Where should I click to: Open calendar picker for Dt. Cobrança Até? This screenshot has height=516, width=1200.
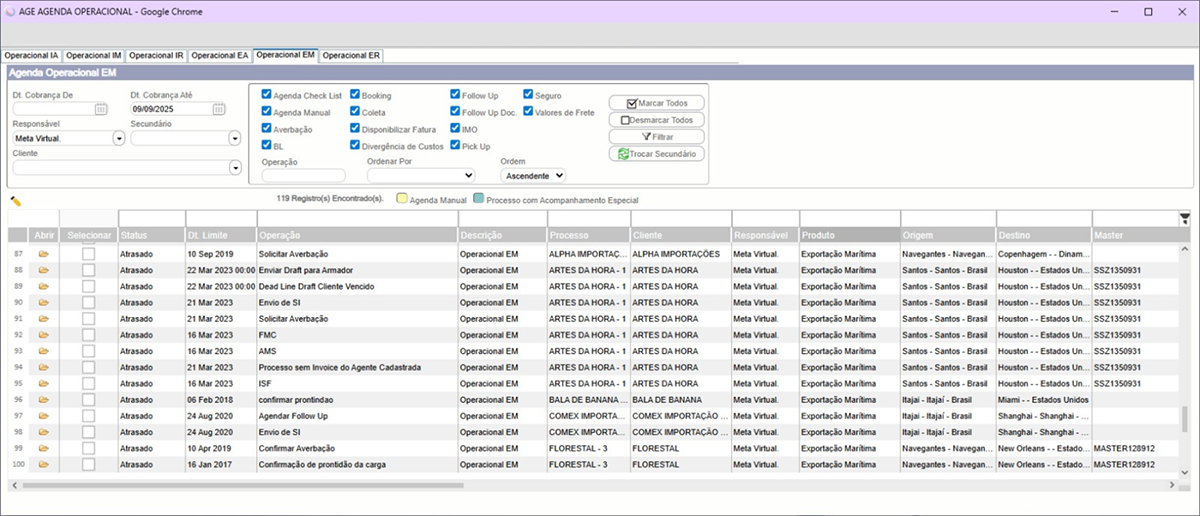pos(219,109)
